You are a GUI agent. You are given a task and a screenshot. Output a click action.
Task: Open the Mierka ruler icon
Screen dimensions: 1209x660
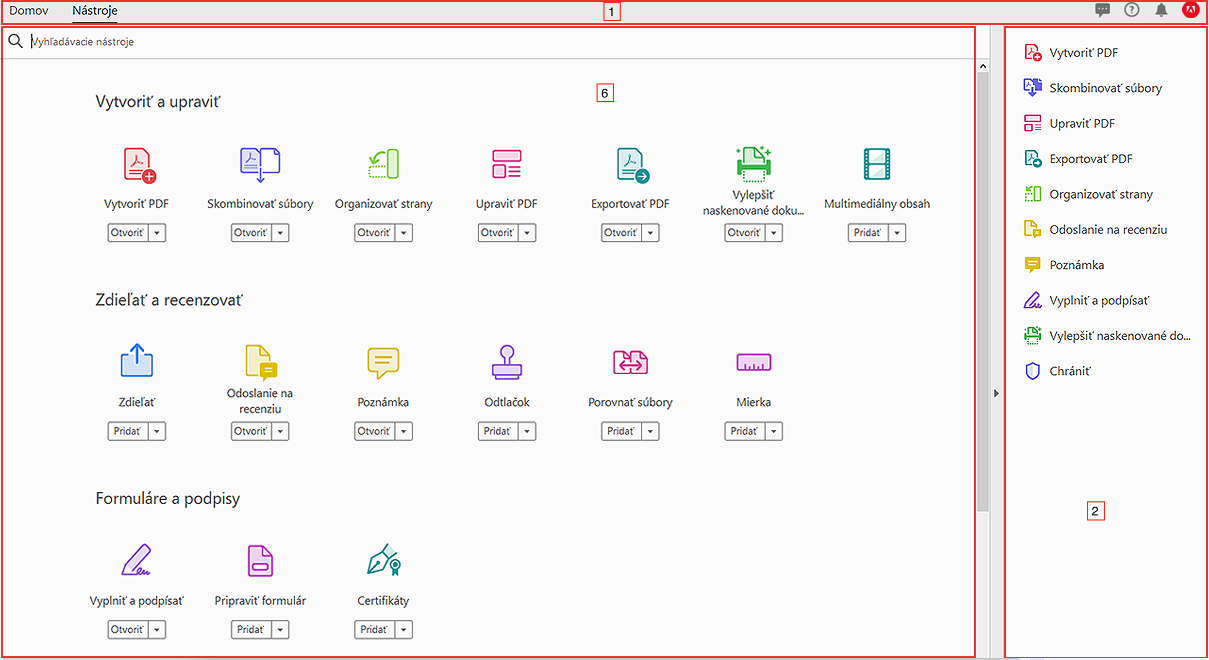tap(754, 362)
